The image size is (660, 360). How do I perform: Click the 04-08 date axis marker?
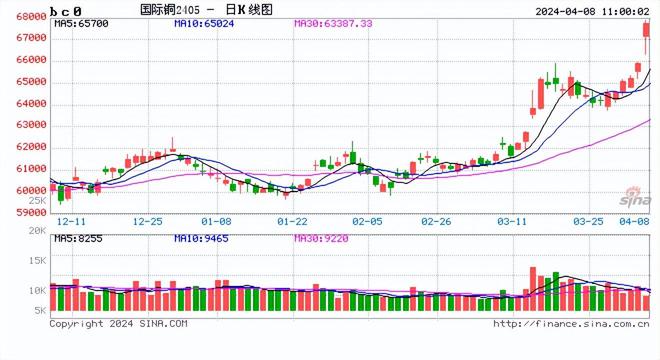pos(634,221)
